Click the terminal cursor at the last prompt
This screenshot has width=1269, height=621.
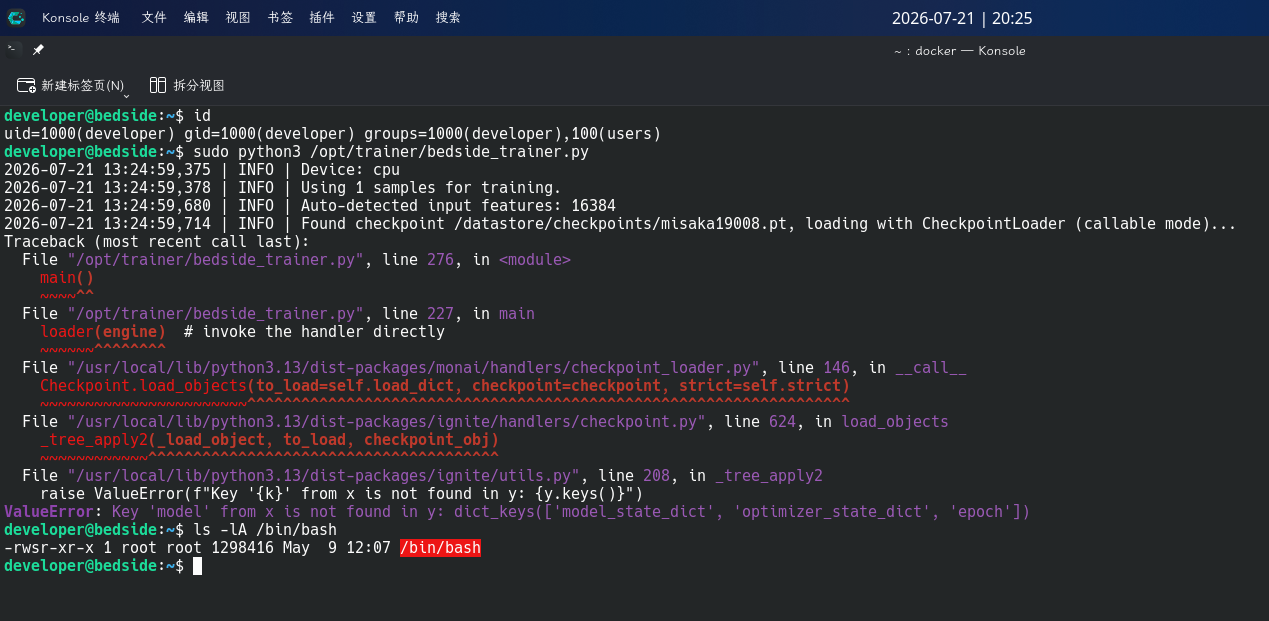click(198, 566)
